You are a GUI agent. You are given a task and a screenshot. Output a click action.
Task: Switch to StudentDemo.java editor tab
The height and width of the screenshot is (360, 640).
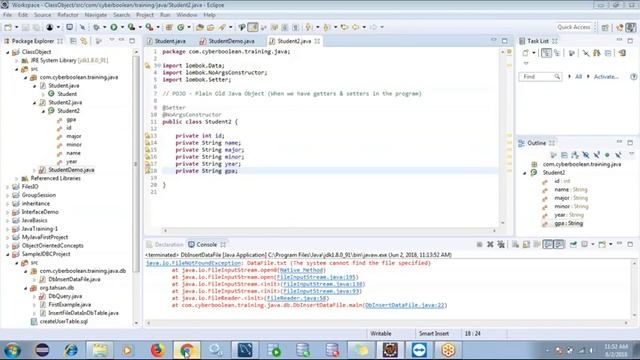(227, 41)
